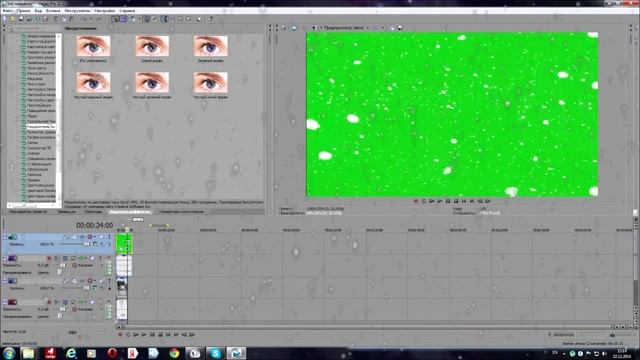
Task: Click Record under the video preview
Action: (416, 201)
